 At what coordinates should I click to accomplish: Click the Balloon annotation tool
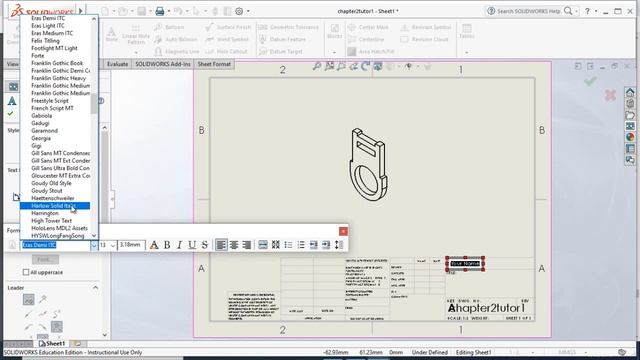pos(169,27)
